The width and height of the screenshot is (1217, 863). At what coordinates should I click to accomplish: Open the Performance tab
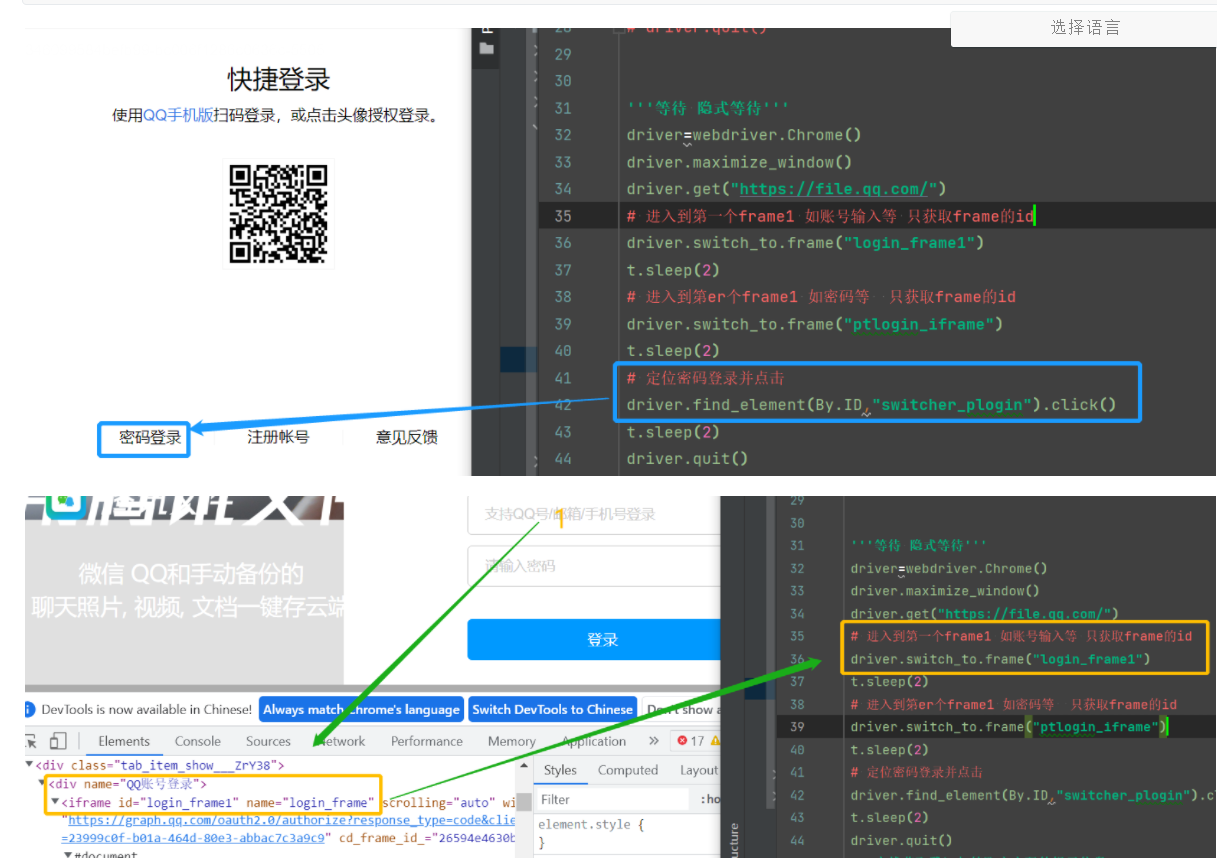coord(427,741)
